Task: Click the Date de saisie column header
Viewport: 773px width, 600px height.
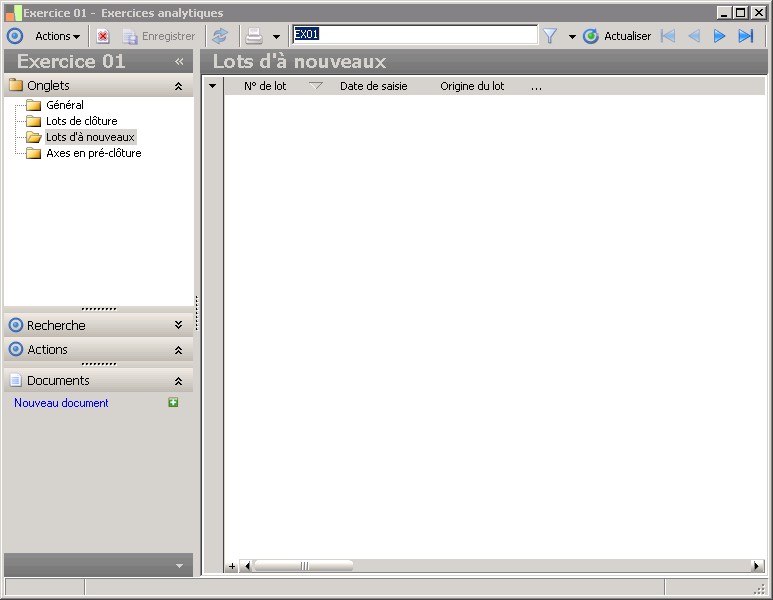Action: [x=374, y=86]
